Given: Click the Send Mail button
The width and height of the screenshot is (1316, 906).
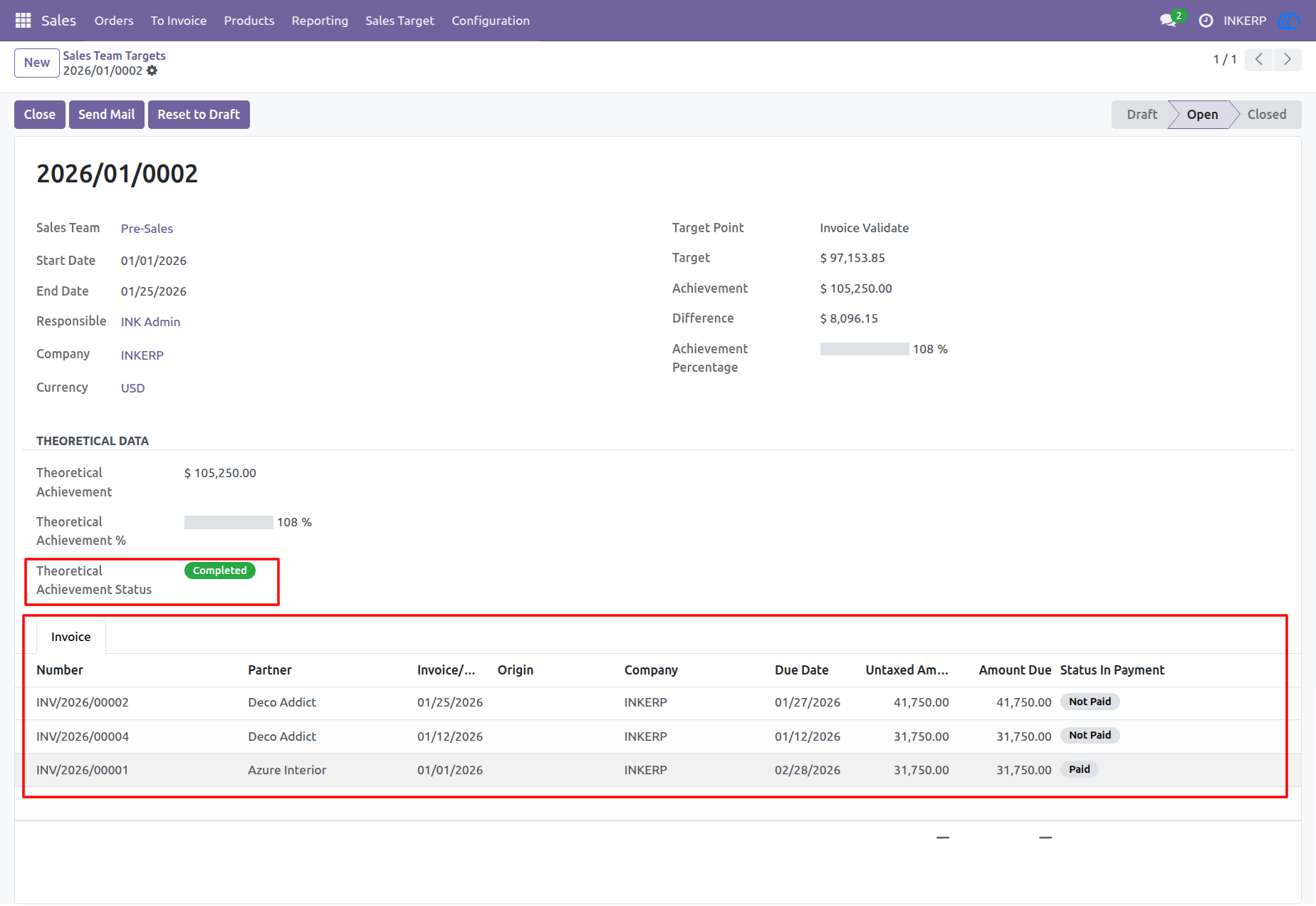Looking at the screenshot, I should pos(107,115).
